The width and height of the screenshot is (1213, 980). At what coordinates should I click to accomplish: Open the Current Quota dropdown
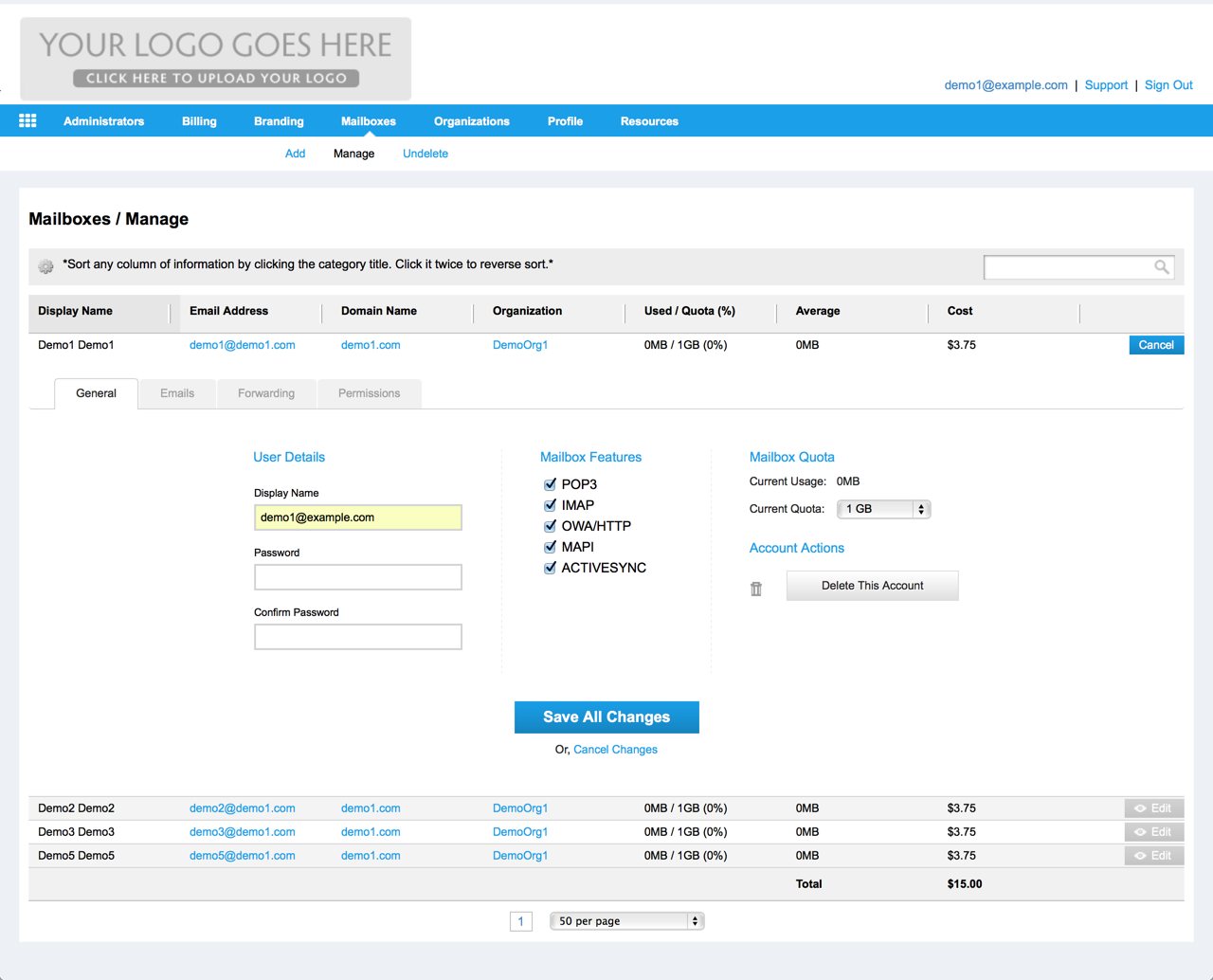pyautogui.click(x=883, y=509)
